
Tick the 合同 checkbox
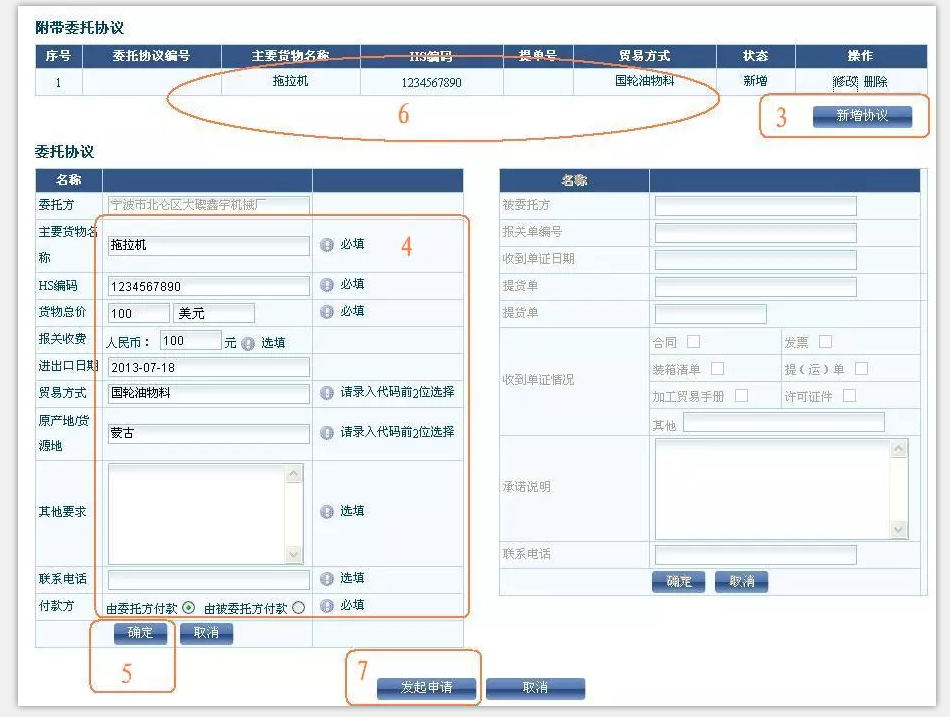click(693, 342)
